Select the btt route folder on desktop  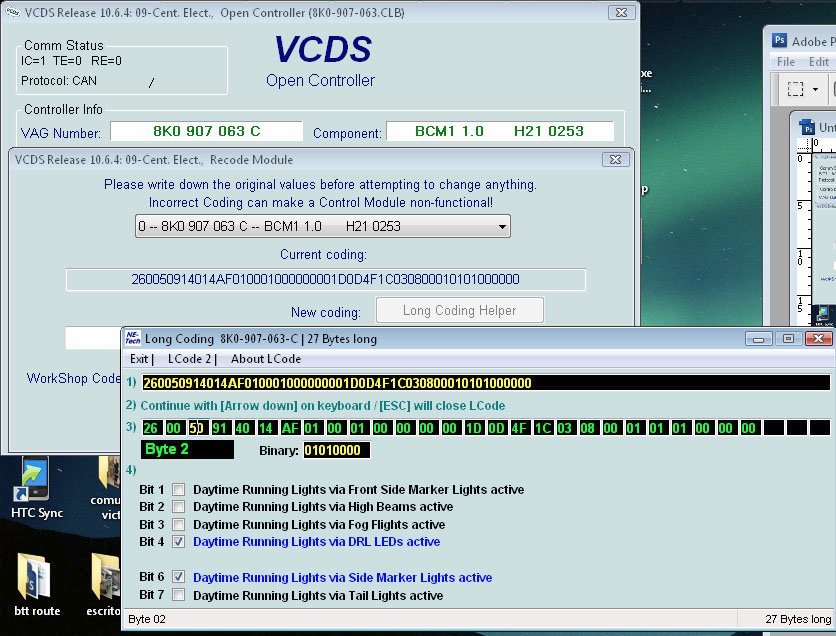[35, 575]
